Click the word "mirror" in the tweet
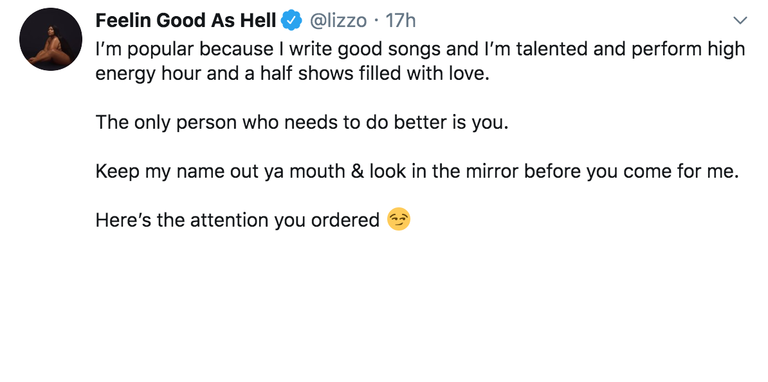768x382 pixels. point(493,171)
